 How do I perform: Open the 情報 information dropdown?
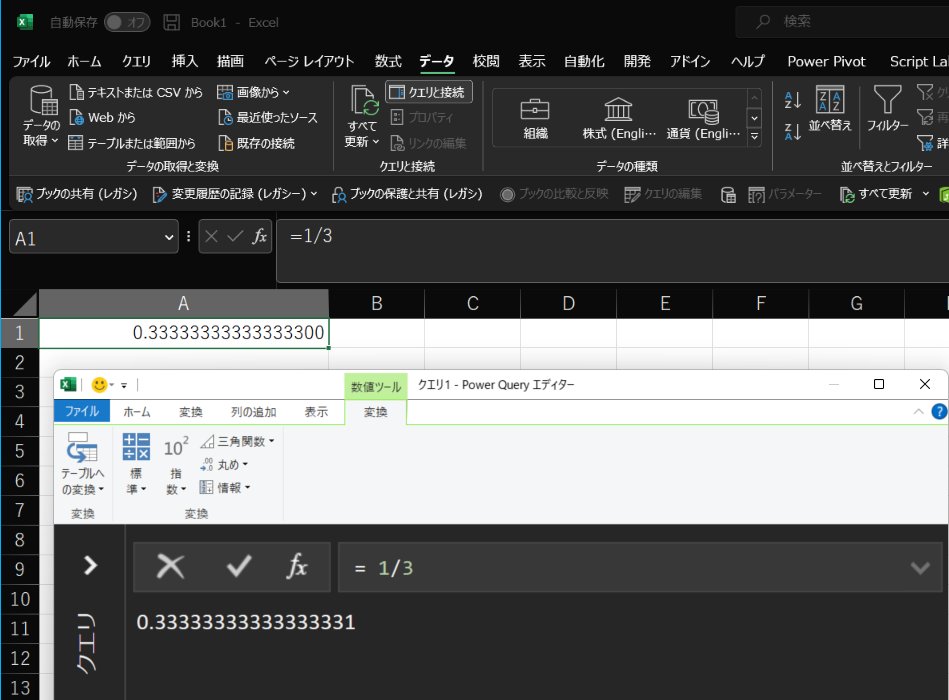click(x=225, y=488)
